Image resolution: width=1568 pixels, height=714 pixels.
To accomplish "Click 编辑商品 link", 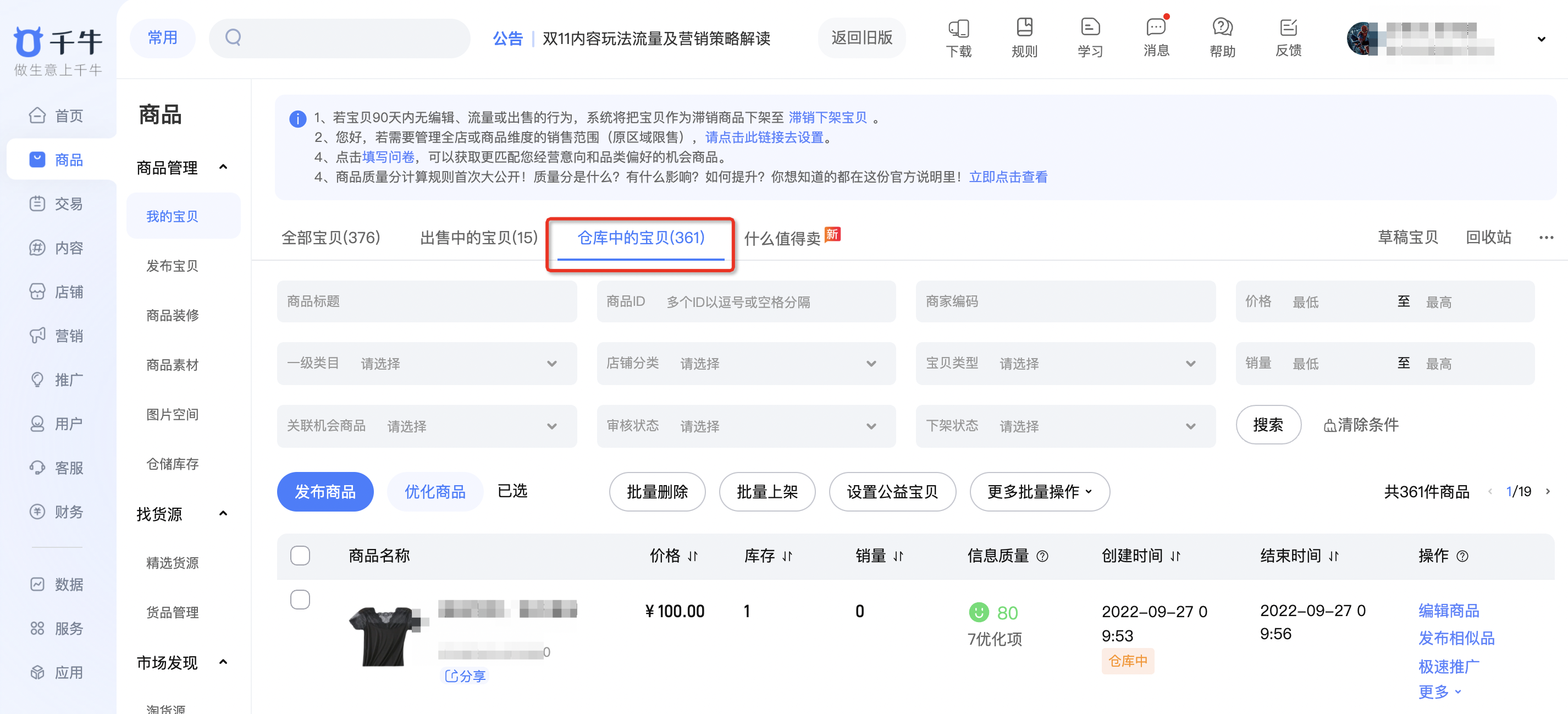I will coord(1449,611).
